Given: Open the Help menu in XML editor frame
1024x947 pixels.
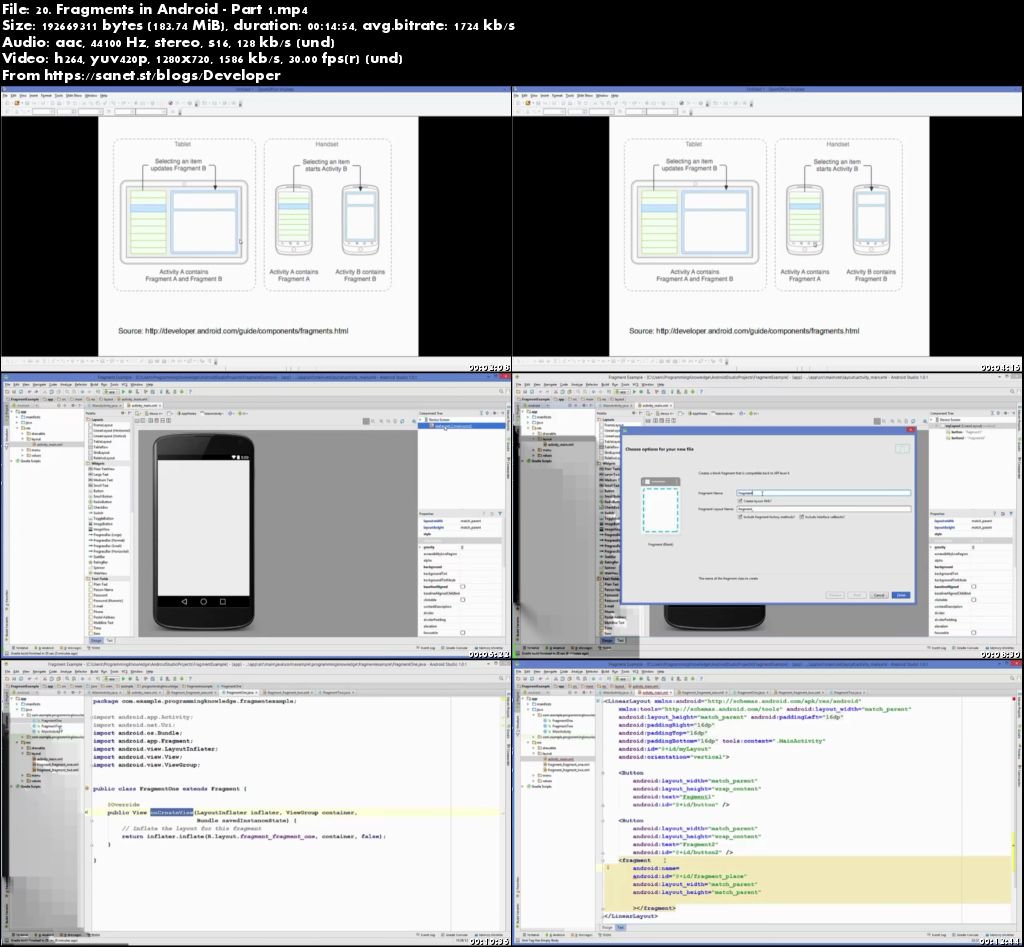Looking at the screenshot, I should (660, 671).
